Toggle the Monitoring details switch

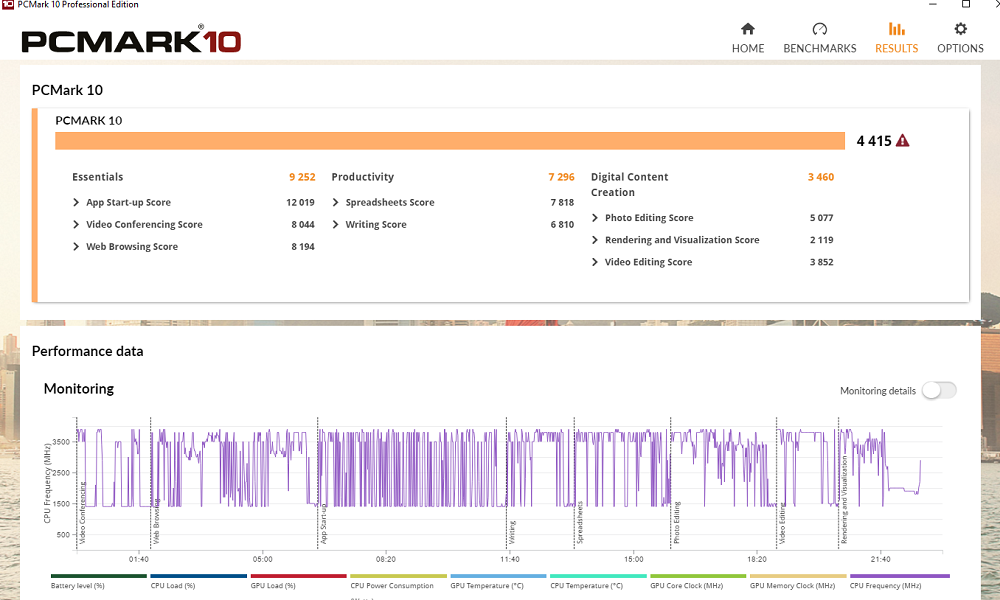click(x=939, y=390)
